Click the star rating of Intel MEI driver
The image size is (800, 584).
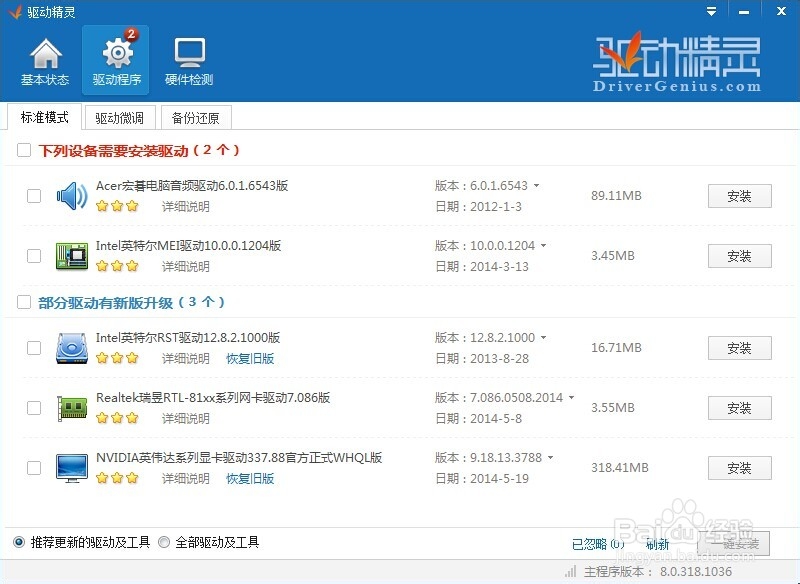pyautogui.click(x=117, y=266)
